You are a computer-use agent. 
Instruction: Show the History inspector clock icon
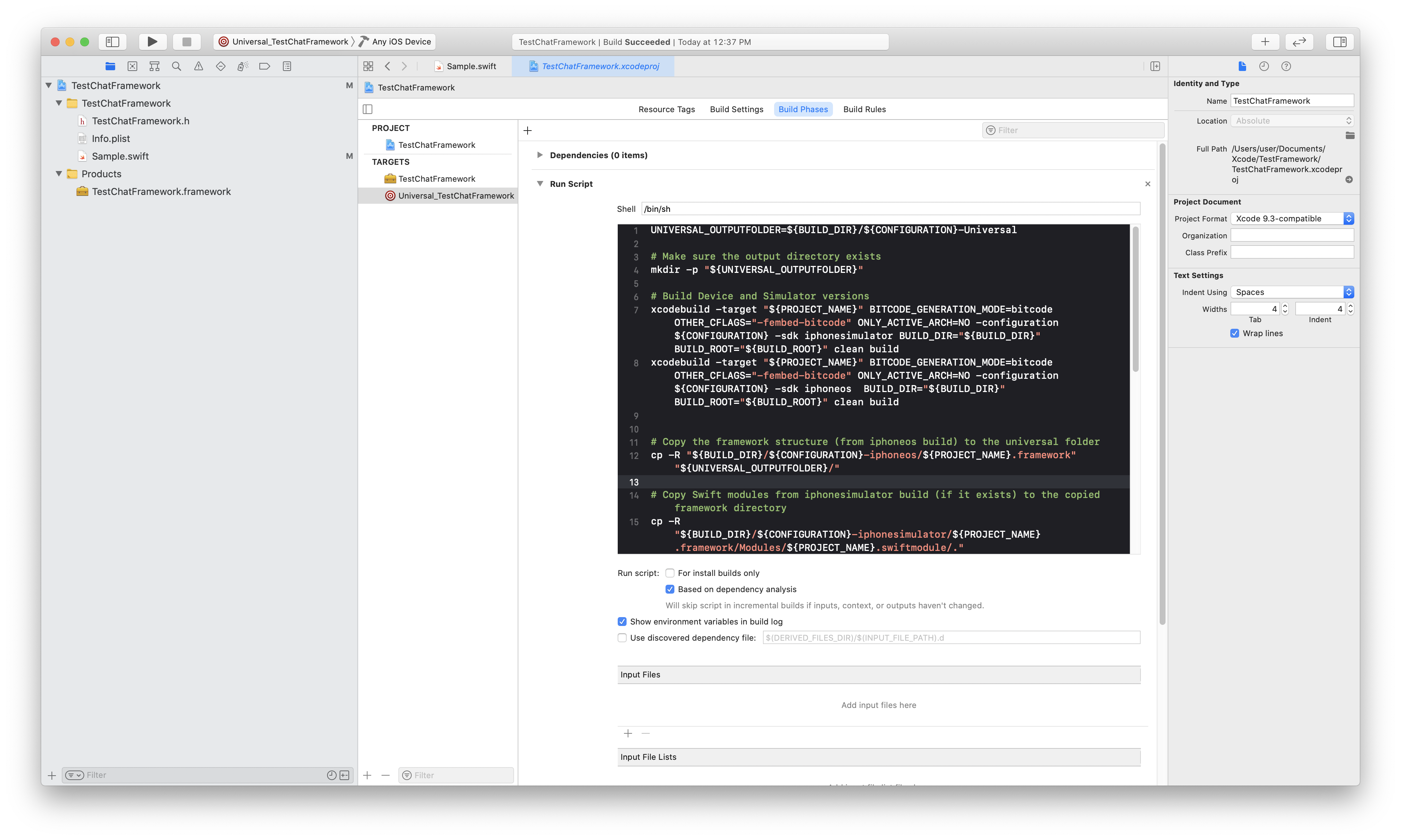click(1264, 66)
